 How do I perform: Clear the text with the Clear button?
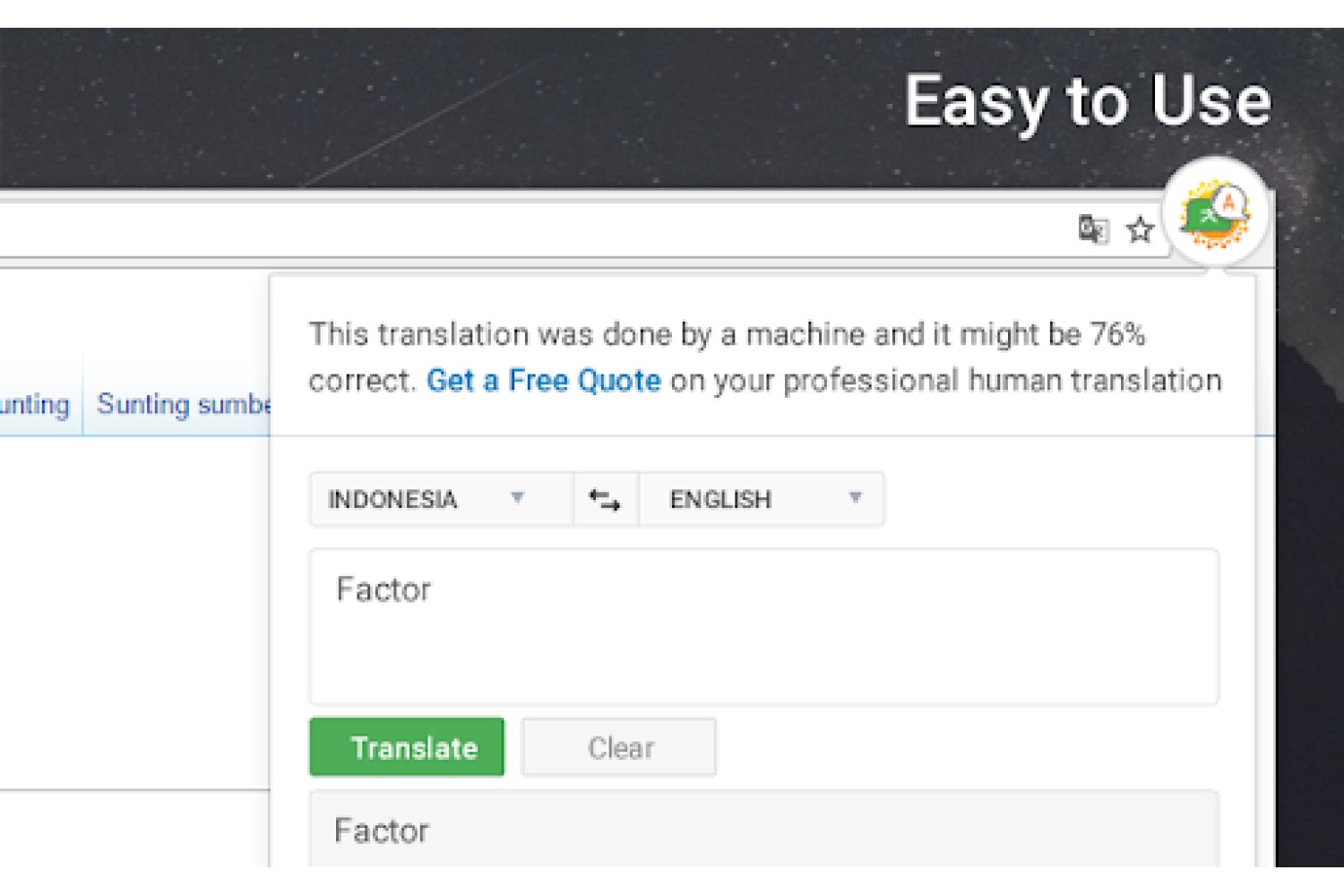(619, 747)
